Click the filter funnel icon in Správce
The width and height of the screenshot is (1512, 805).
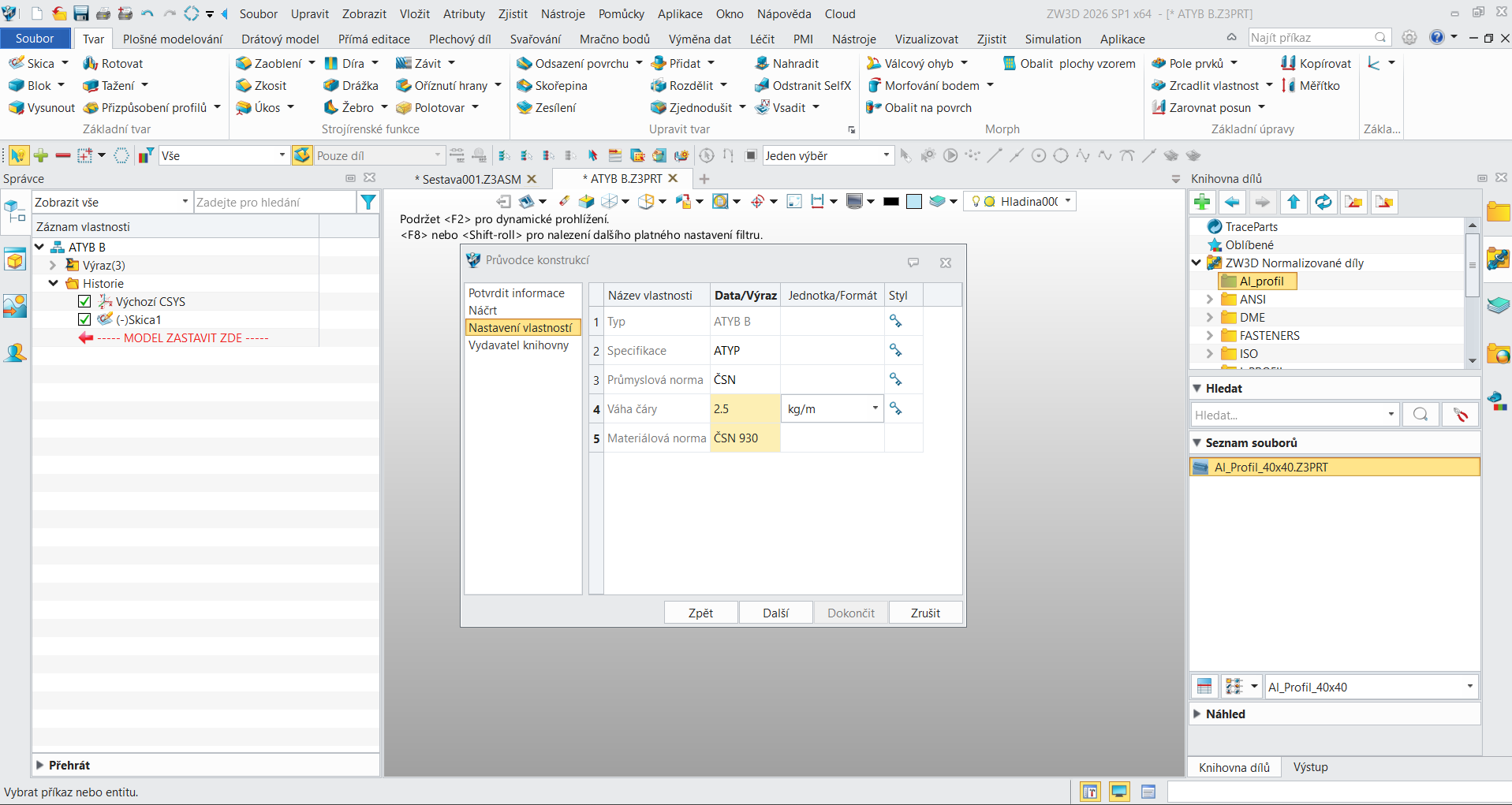[x=368, y=203]
